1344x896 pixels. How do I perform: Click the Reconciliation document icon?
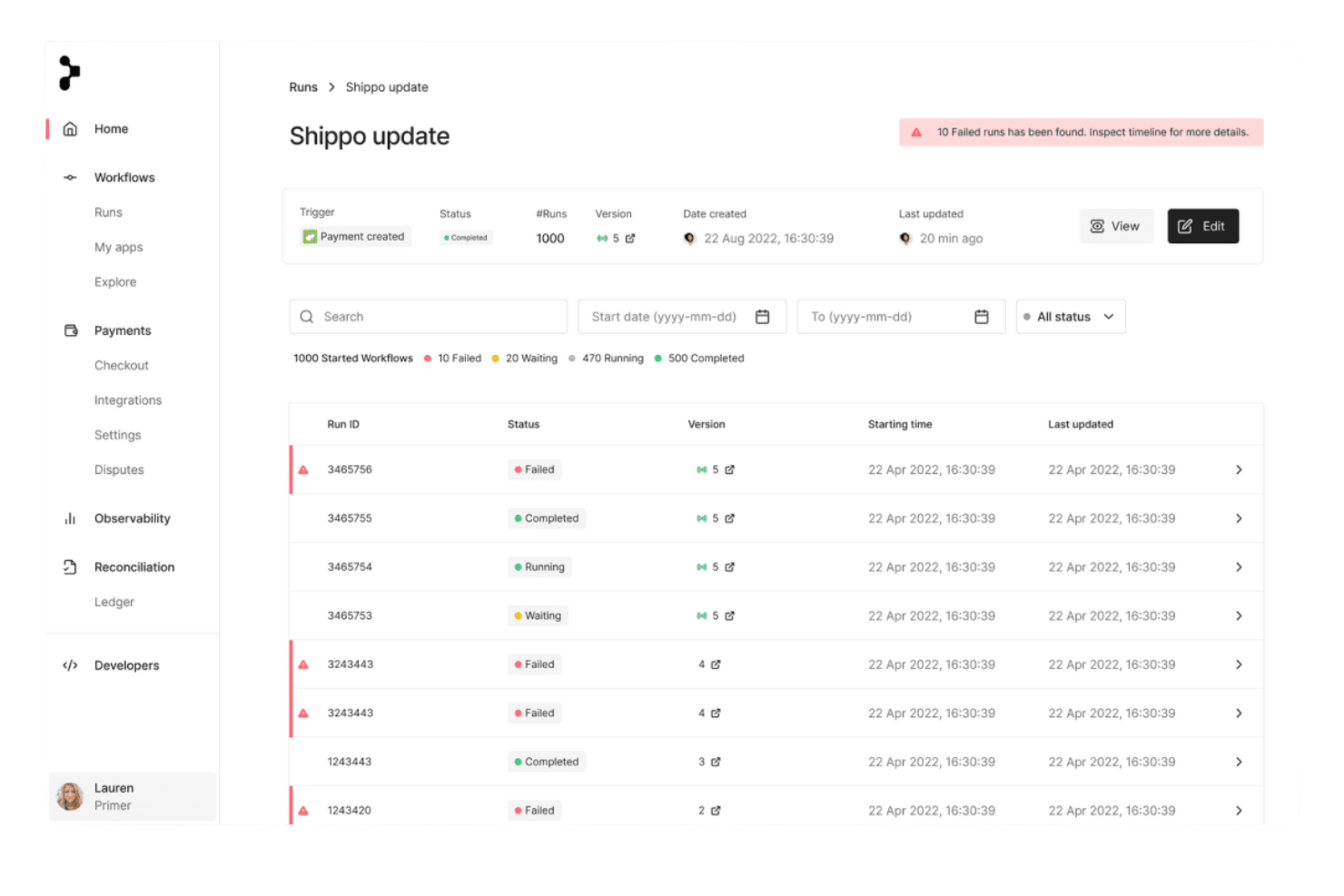pos(70,567)
